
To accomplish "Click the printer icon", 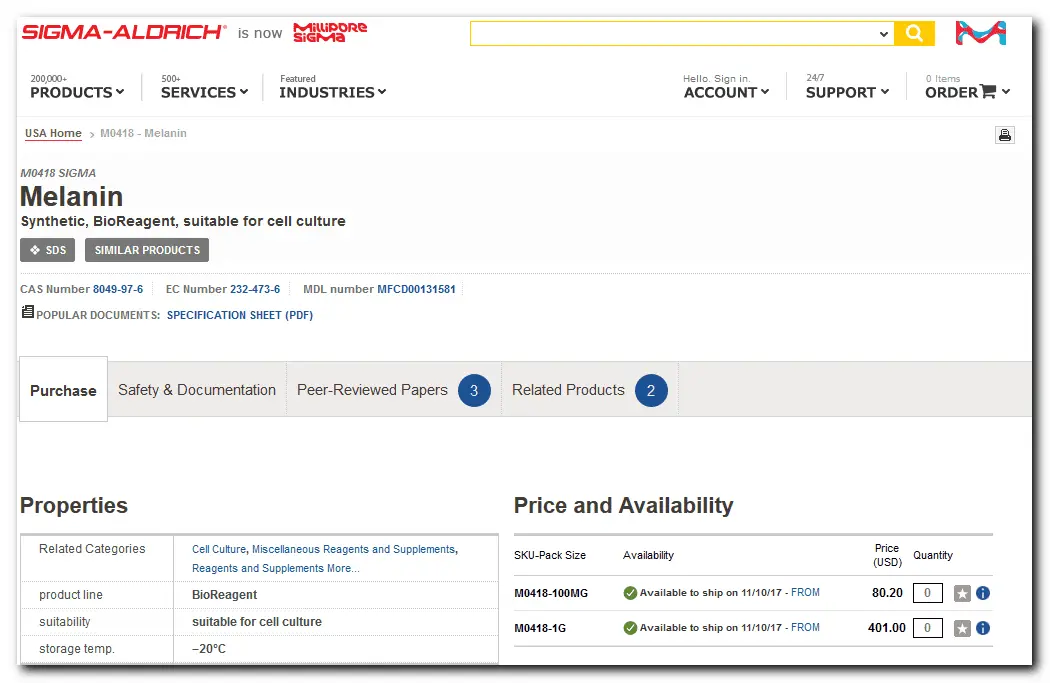I will 1004,135.
